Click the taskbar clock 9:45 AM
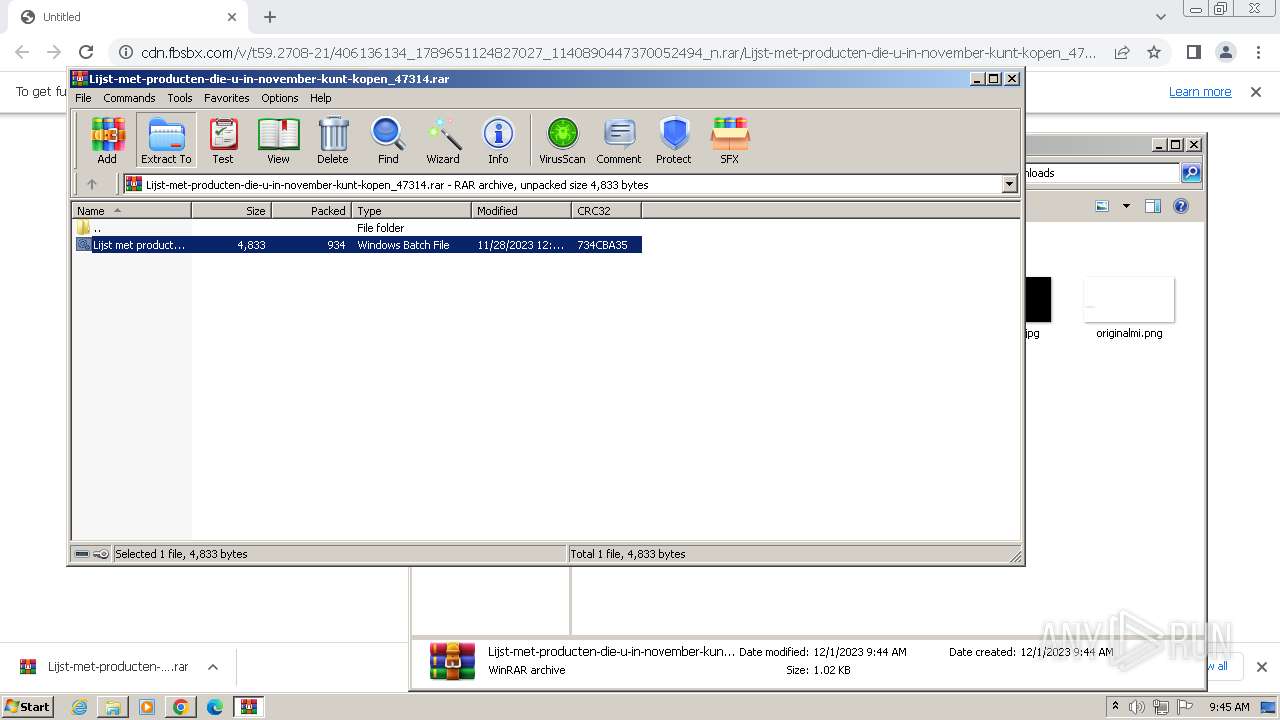 [x=1229, y=707]
